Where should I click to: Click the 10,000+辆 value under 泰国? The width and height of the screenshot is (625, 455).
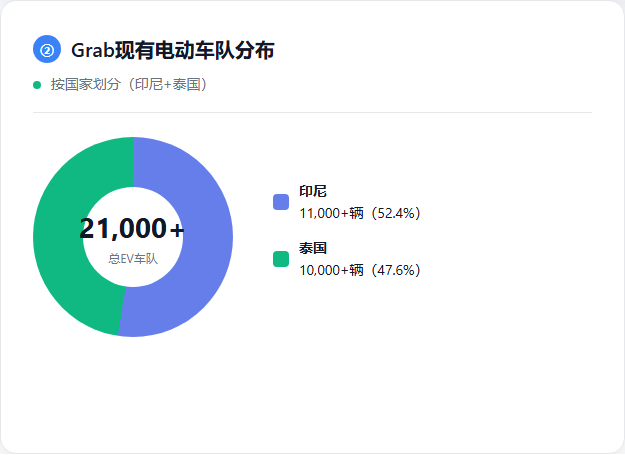coord(328,270)
